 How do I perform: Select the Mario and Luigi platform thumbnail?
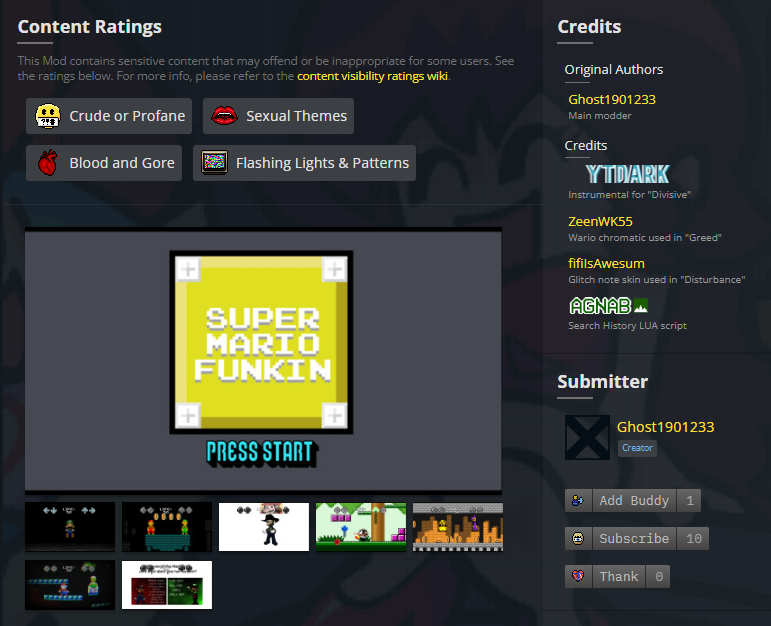[x=167, y=527]
